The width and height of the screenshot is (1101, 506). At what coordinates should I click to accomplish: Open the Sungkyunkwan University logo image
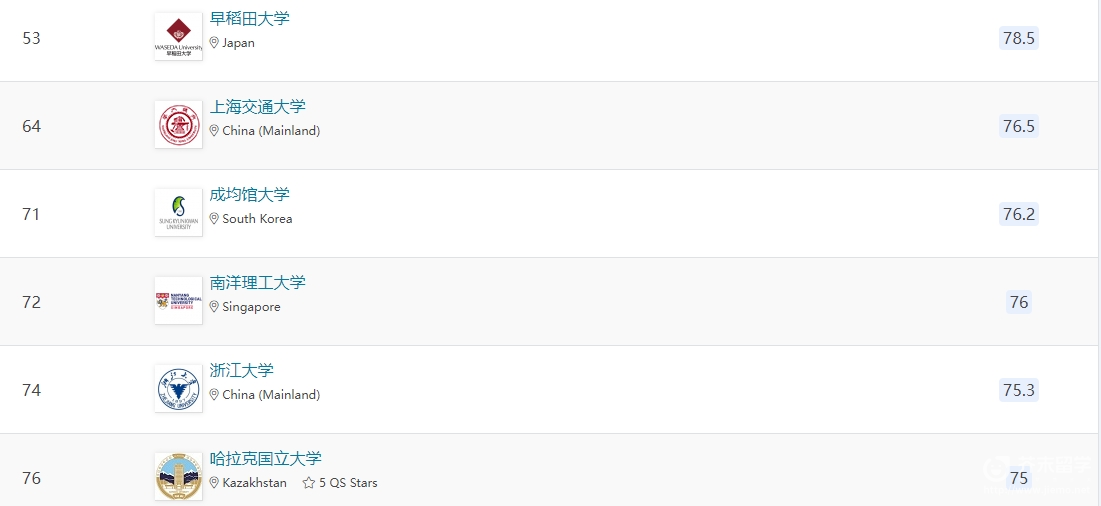coord(178,213)
